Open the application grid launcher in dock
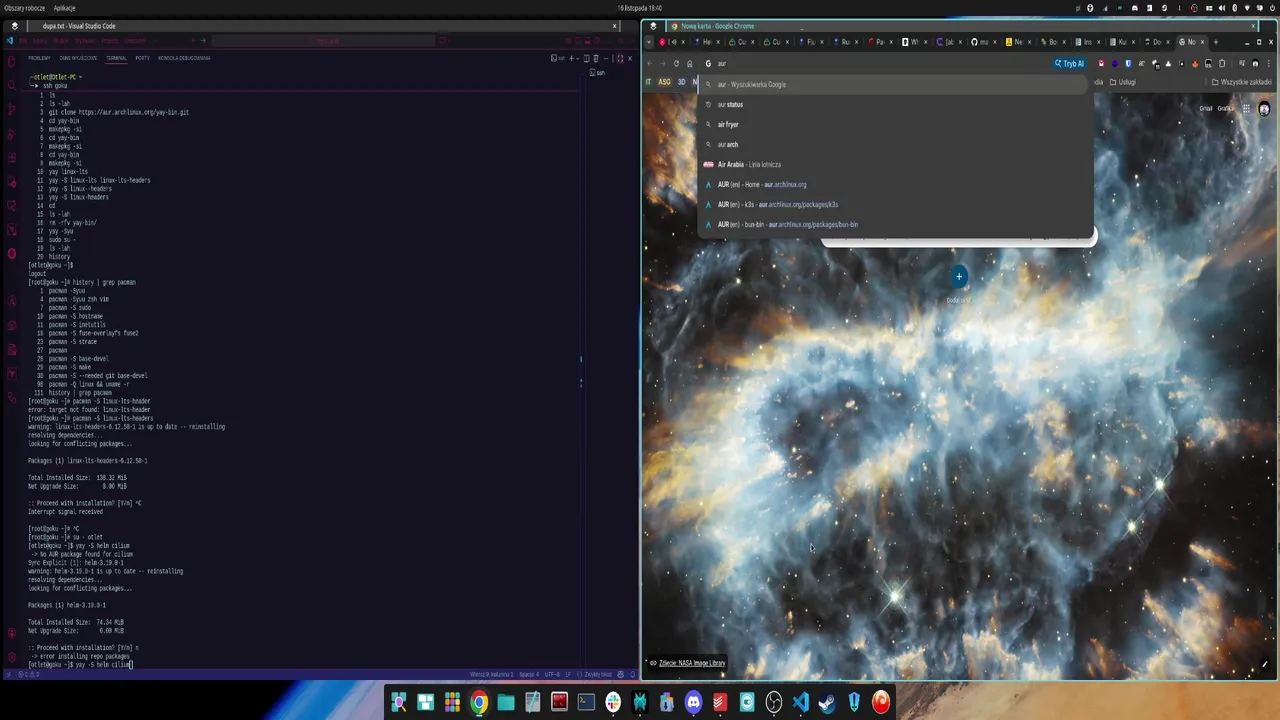Viewport: 1280px width, 720px height. pyautogui.click(x=452, y=702)
